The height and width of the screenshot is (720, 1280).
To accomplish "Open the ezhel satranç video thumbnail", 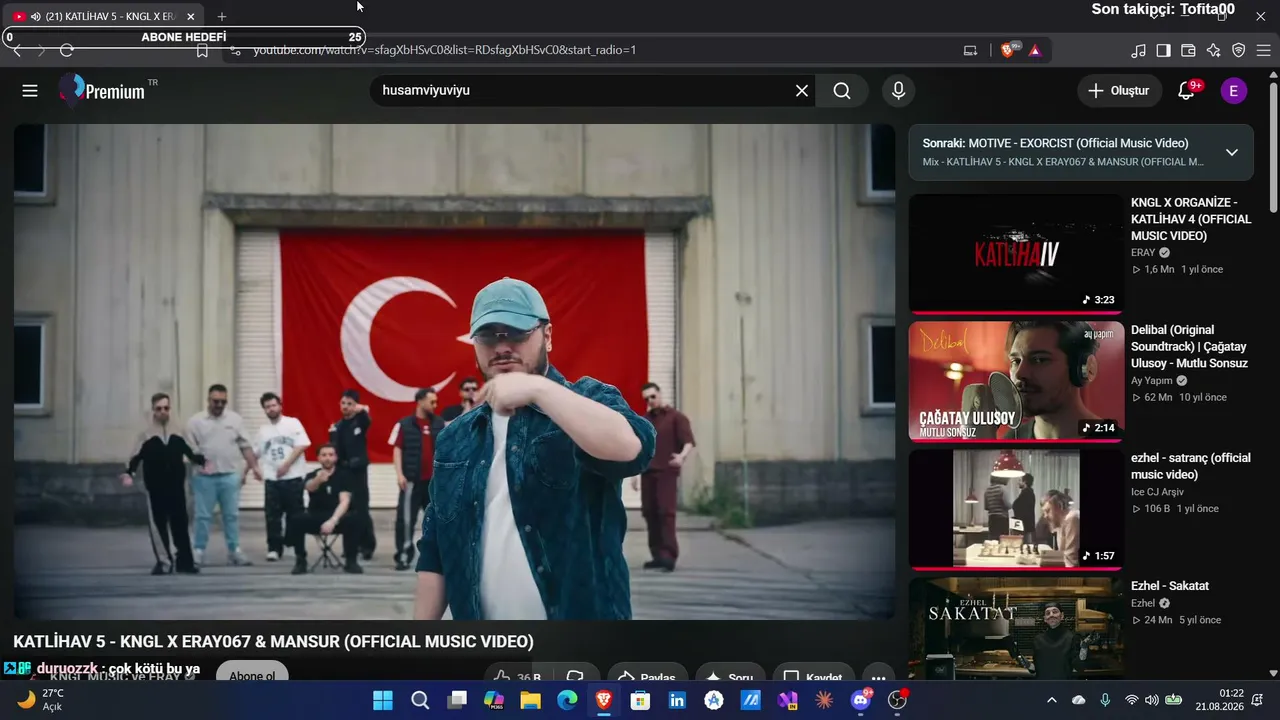I will tap(1015, 509).
